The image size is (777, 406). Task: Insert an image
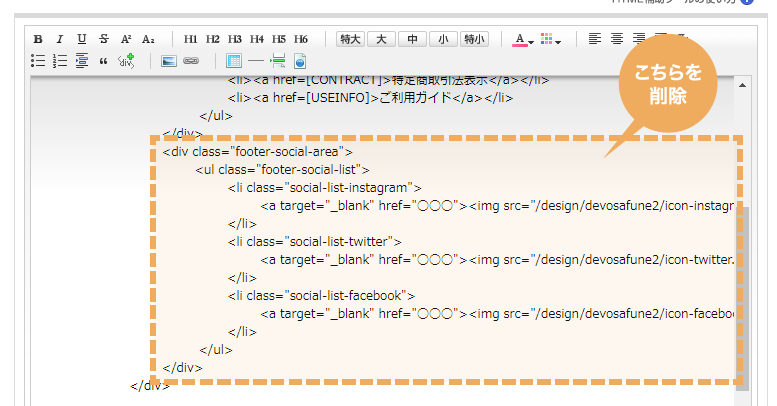168,61
